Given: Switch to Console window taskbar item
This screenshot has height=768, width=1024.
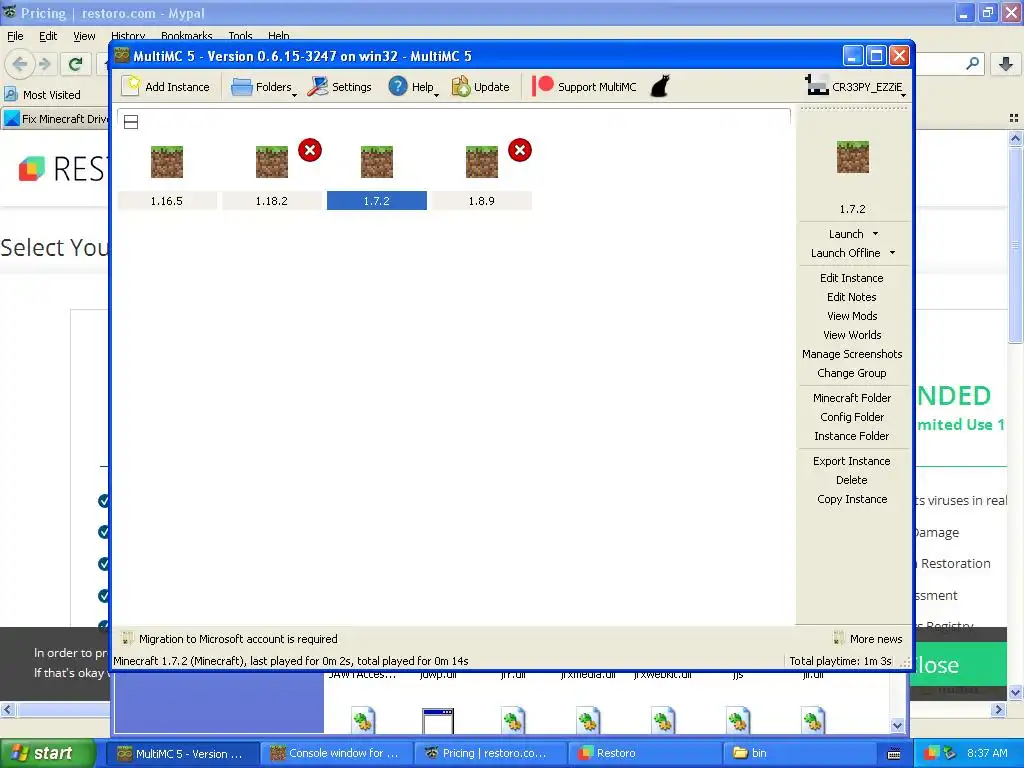Looking at the screenshot, I should [x=335, y=754].
